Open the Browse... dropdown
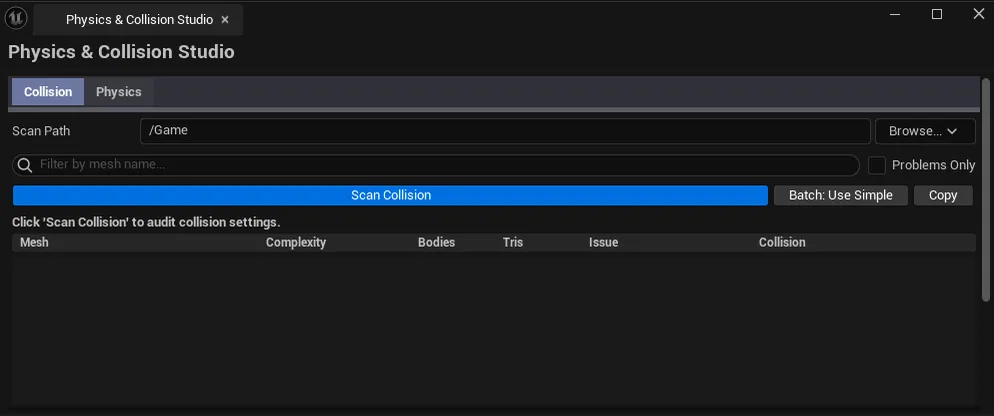994x416 pixels. tap(925, 131)
